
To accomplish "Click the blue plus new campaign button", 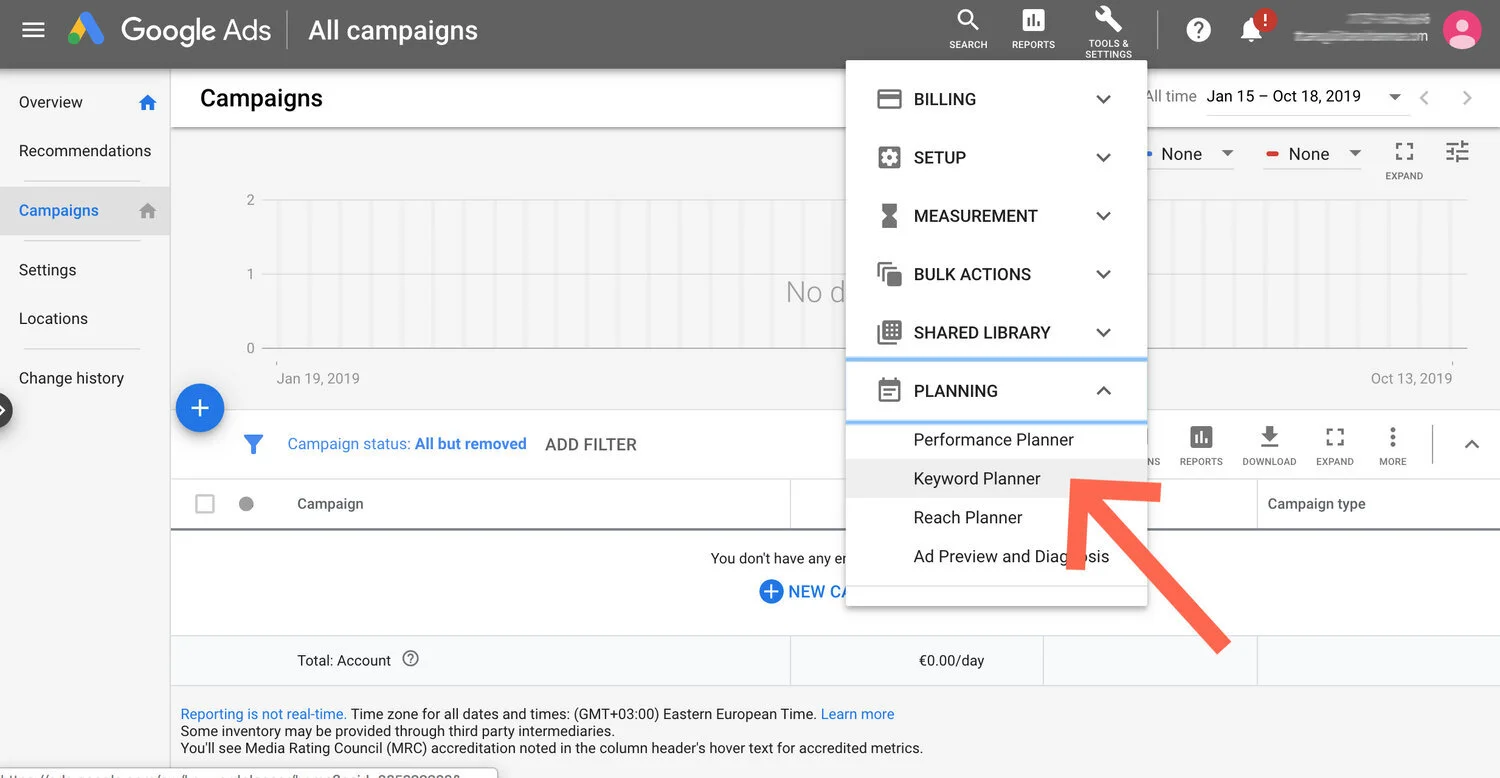I will click(200, 408).
